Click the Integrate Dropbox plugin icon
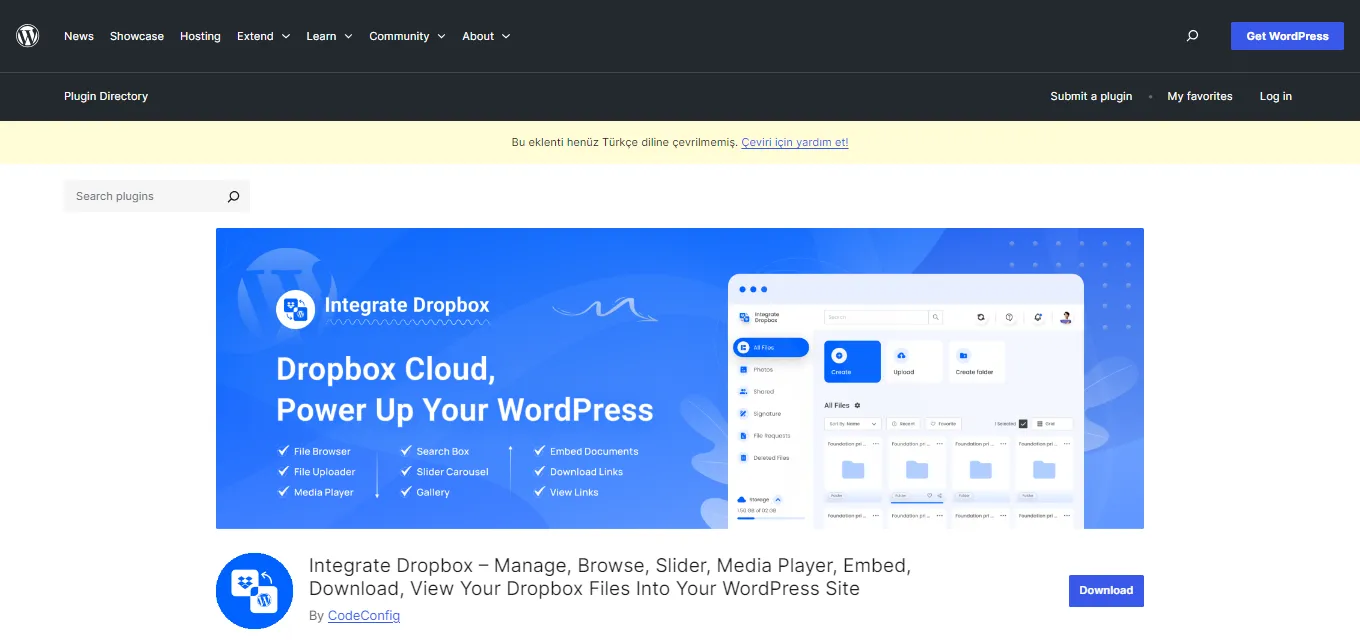This screenshot has width=1360, height=641. point(254,590)
